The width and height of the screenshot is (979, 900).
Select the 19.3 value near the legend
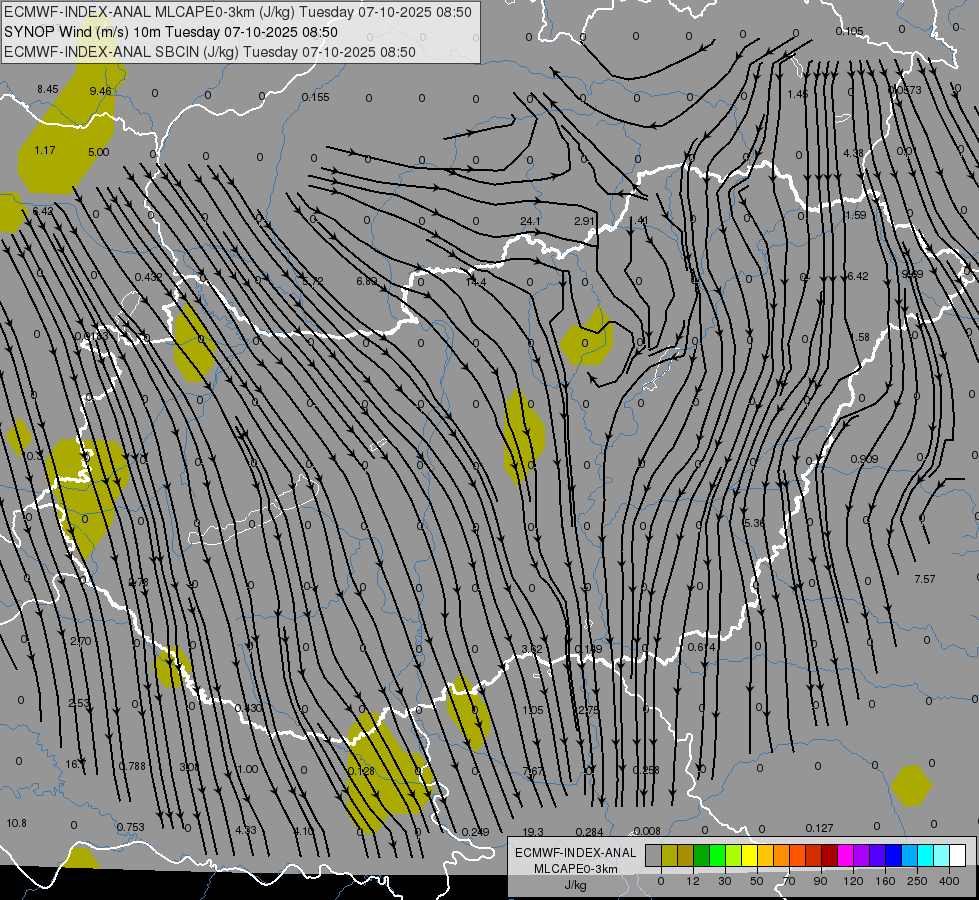pos(533,831)
